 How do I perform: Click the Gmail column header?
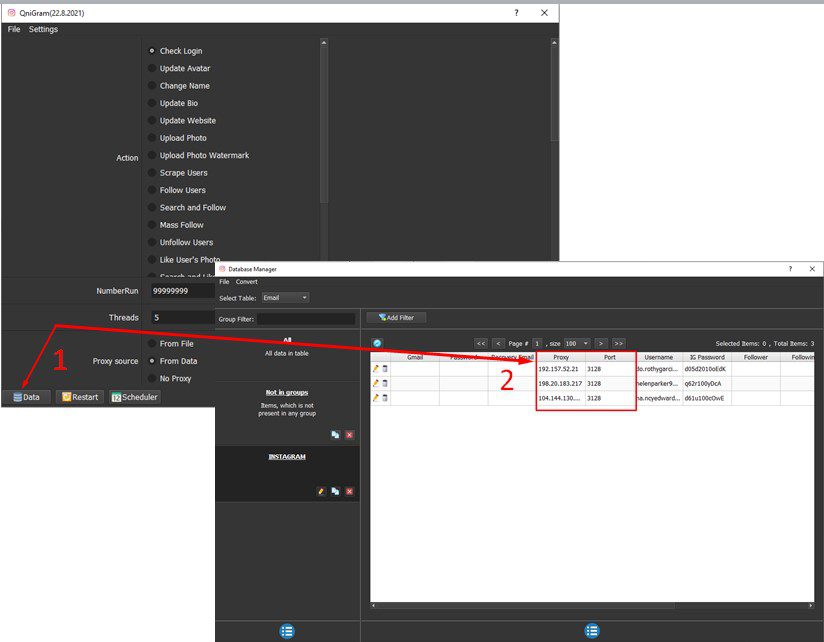415,357
